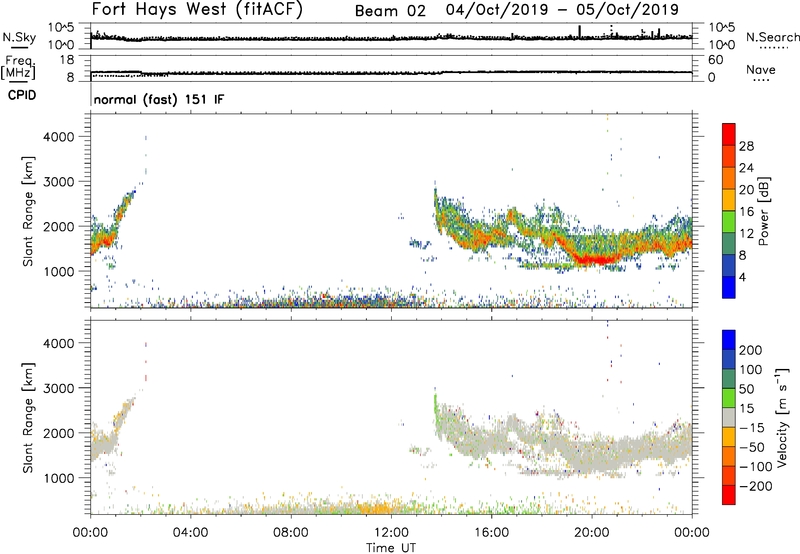The height and width of the screenshot is (554, 800).
Task: Click the '16:00' time axis tick label
Action: pos(491,533)
